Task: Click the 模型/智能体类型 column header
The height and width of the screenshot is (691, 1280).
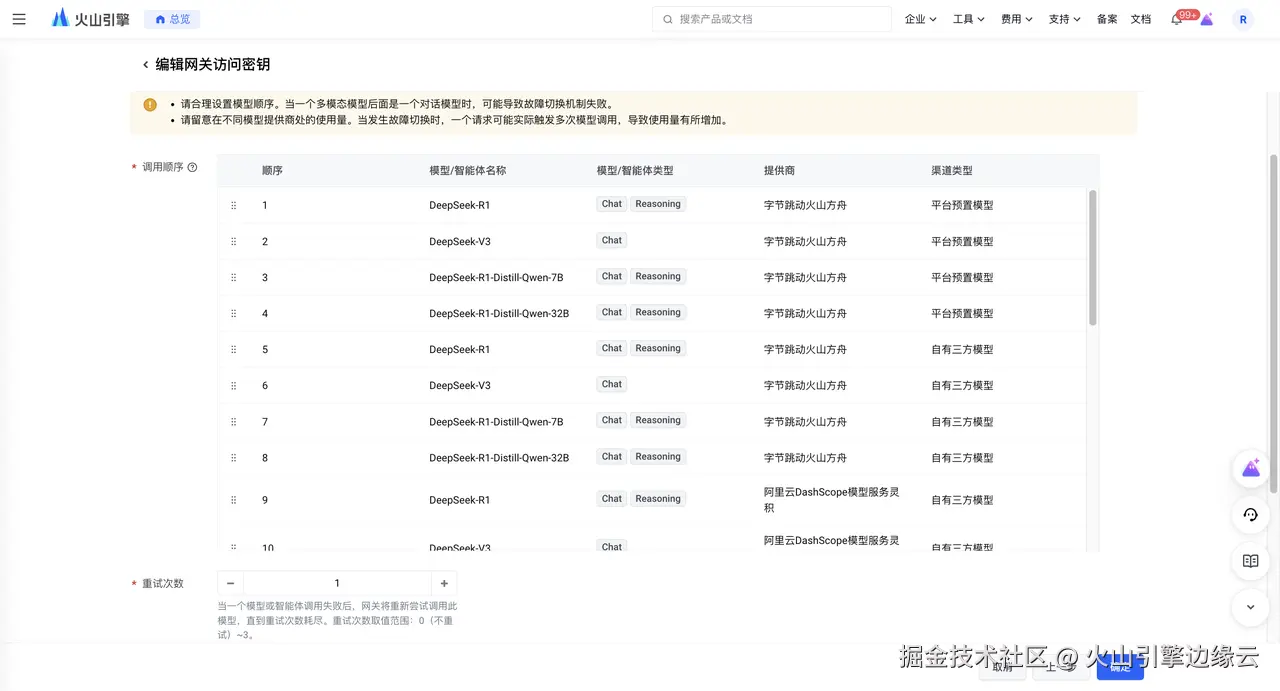Action: tap(635, 170)
